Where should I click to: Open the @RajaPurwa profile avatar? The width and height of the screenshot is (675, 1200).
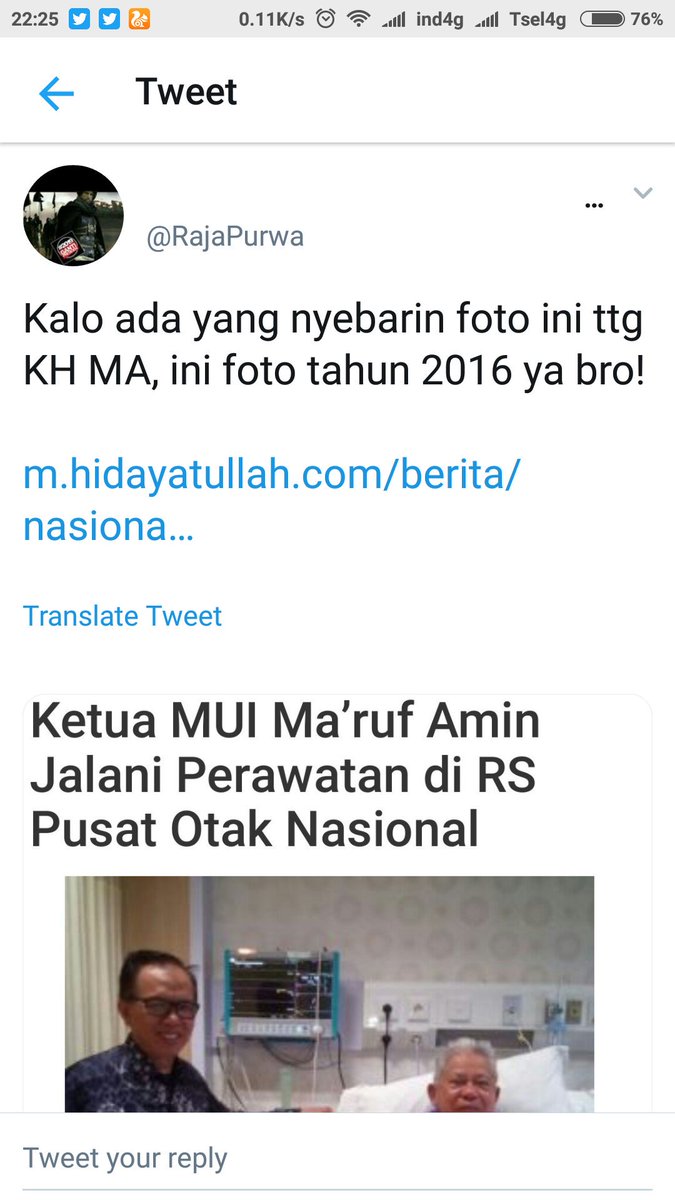click(x=73, y=215)
